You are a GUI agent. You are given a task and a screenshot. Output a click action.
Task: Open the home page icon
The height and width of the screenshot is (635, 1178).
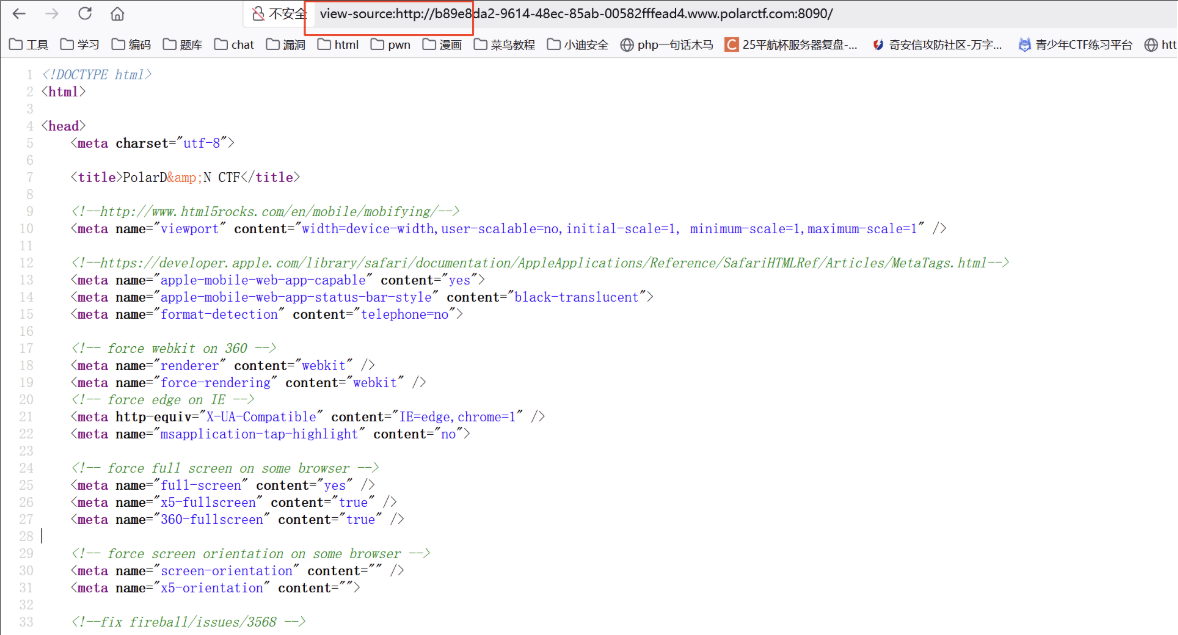(x=117, y=14)
